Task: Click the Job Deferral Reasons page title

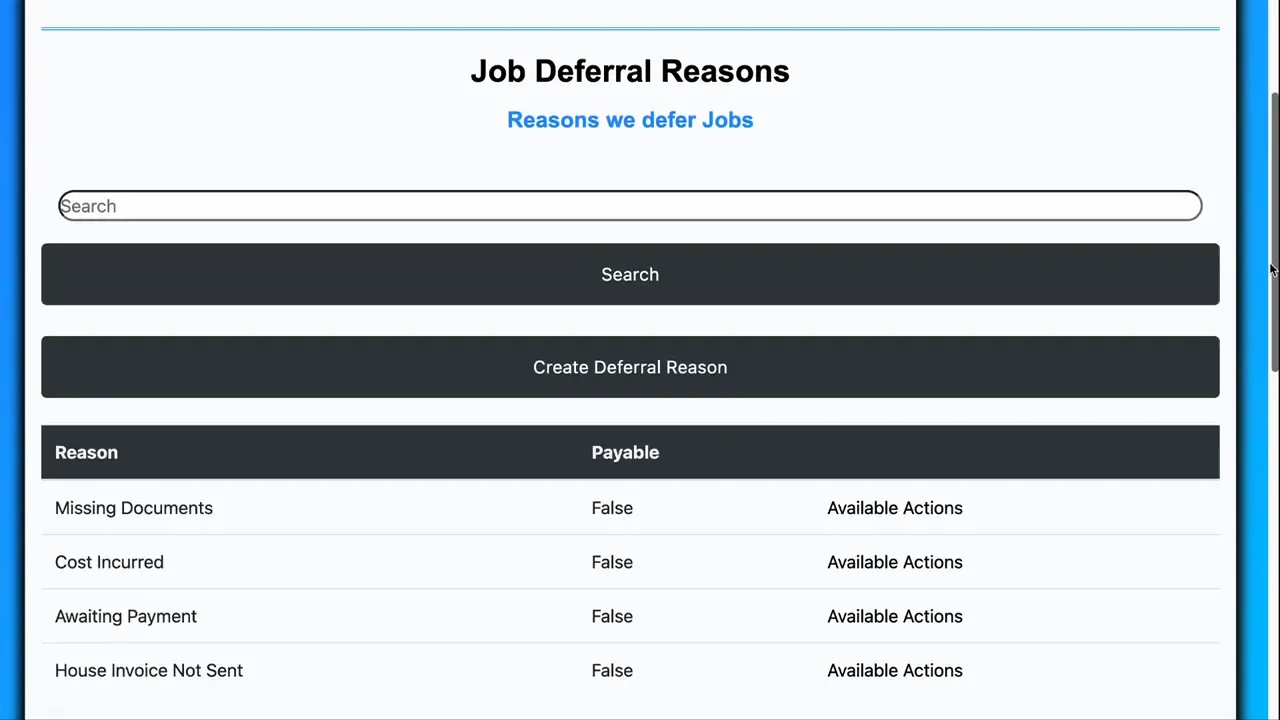Action: tap(630, 71)
